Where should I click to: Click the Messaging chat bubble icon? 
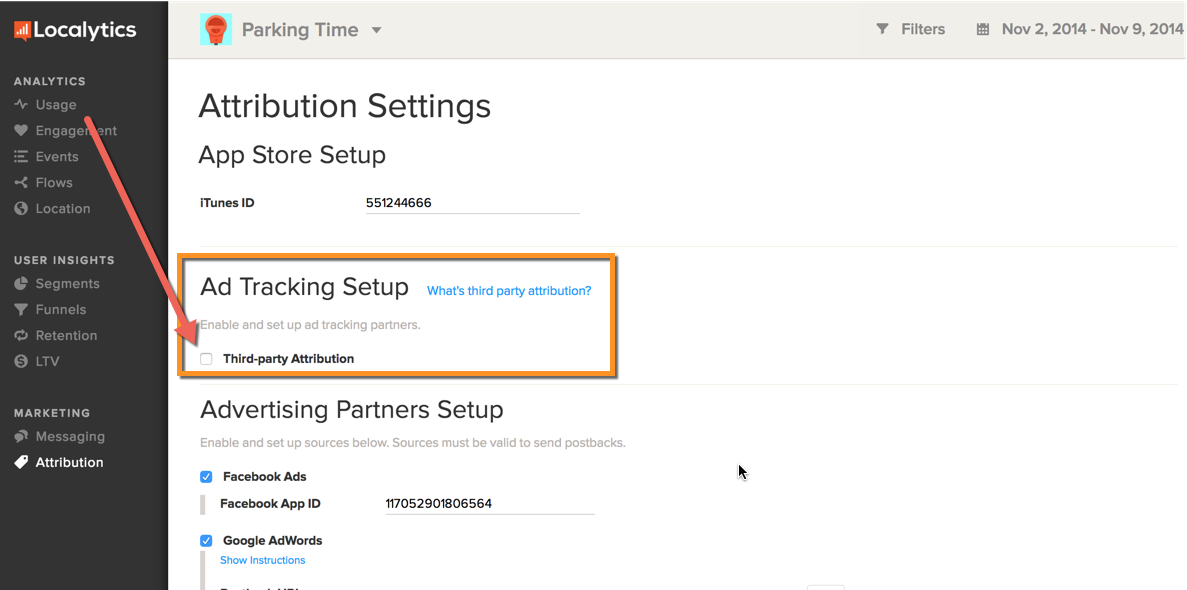coord(20,436)
